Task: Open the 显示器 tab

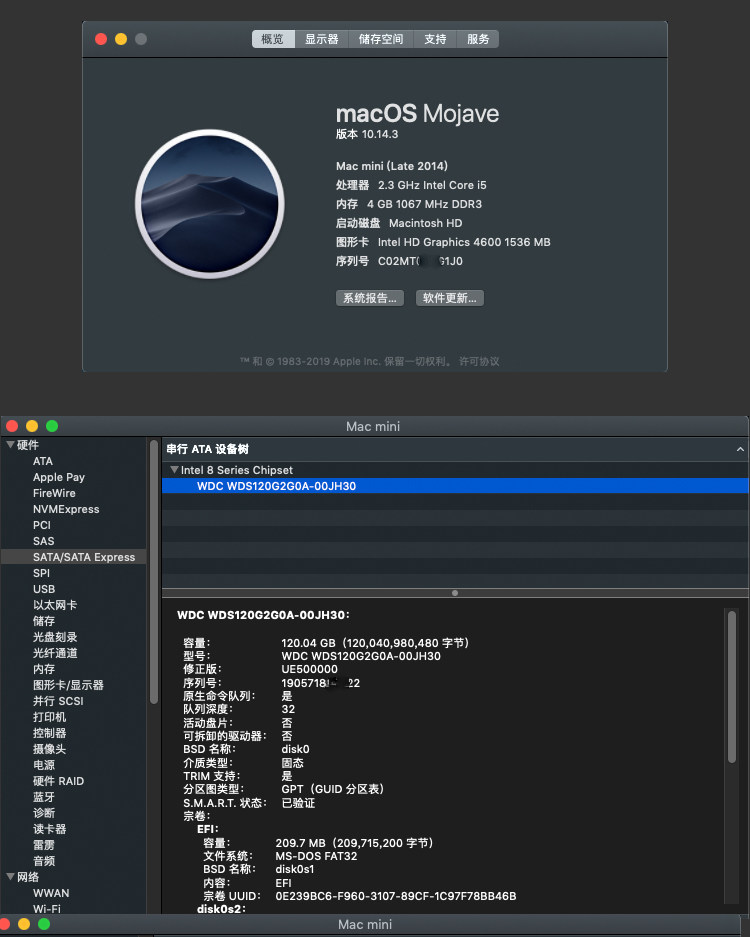Action: pos(322,39)
